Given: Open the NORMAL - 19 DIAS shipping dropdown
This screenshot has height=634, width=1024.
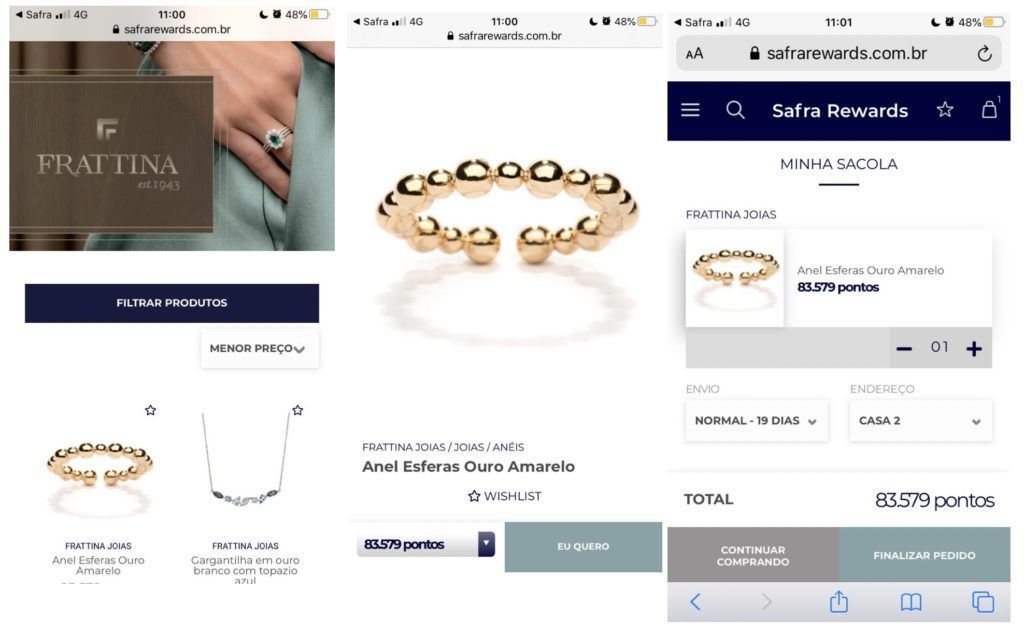Looking at the screenshot, I should tap(756, 421).
